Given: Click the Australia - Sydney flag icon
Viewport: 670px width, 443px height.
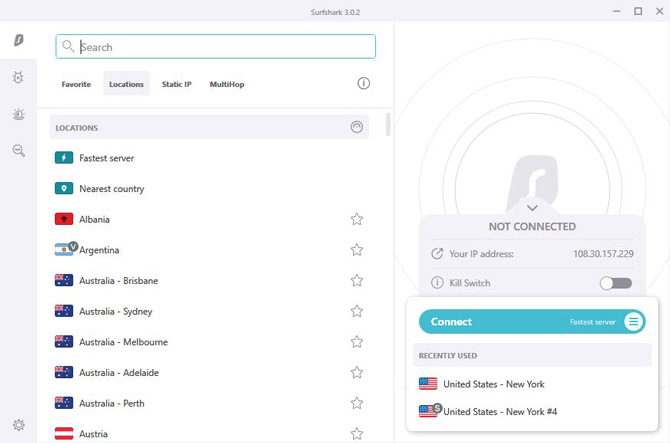Looking at the screenshot, I should click(x=64, y=311).
